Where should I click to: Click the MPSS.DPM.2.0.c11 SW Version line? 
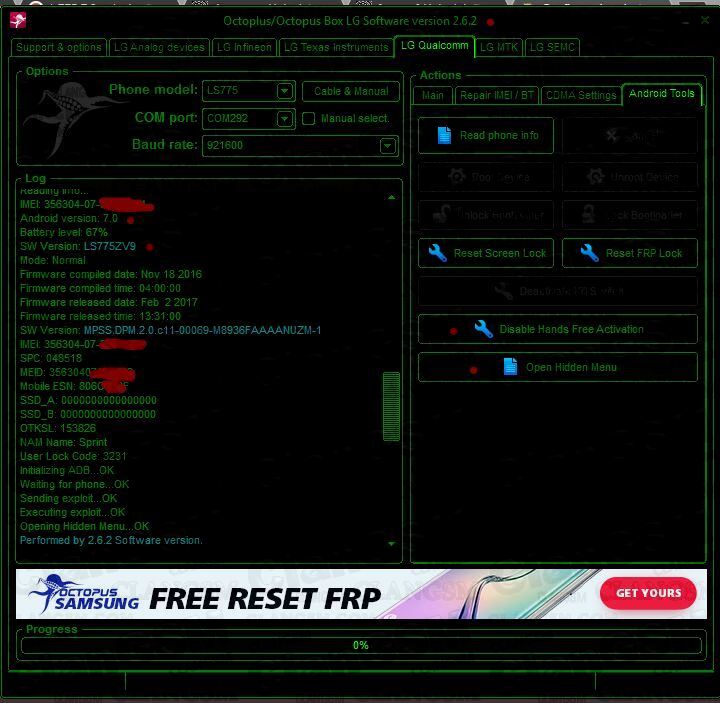pyautogui.click(x=171, y=331)
